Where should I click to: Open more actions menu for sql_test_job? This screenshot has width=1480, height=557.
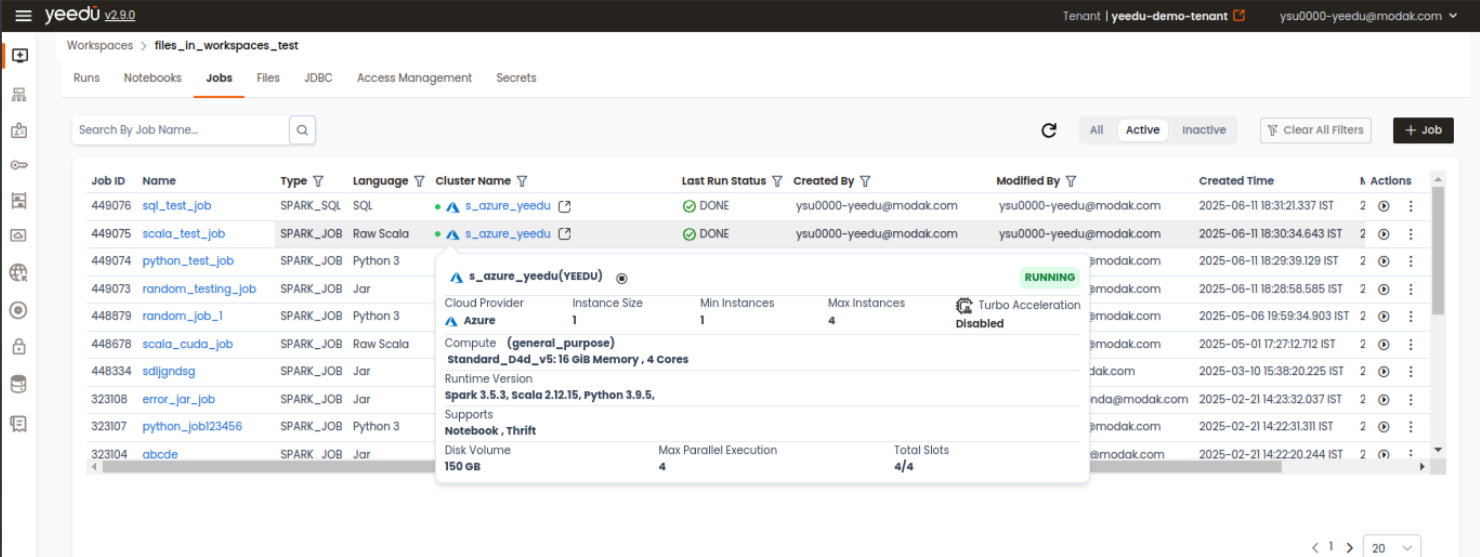(x=1411, y=206)
